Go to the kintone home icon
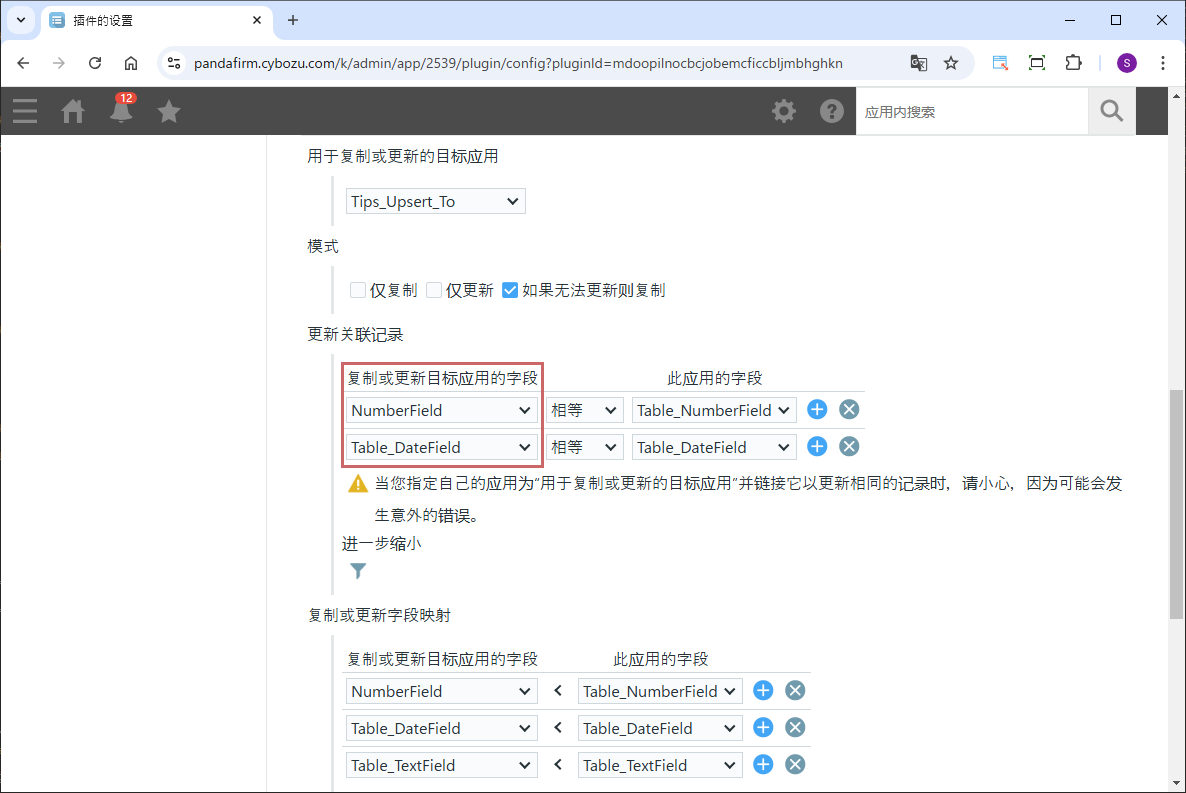This screenshot has width=1186, height=793. click(73, 111)
